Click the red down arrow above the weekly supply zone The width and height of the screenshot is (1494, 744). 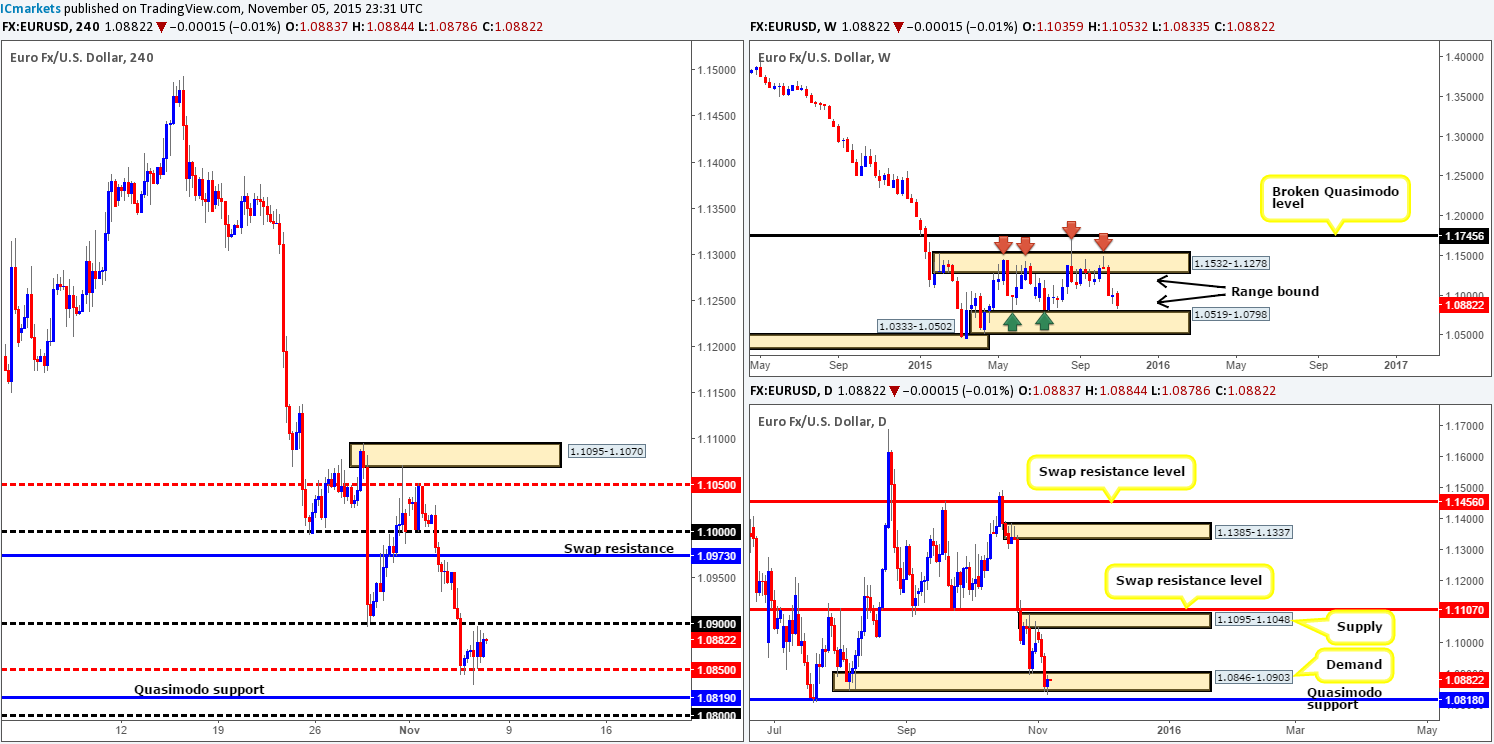coord(1004,243)
